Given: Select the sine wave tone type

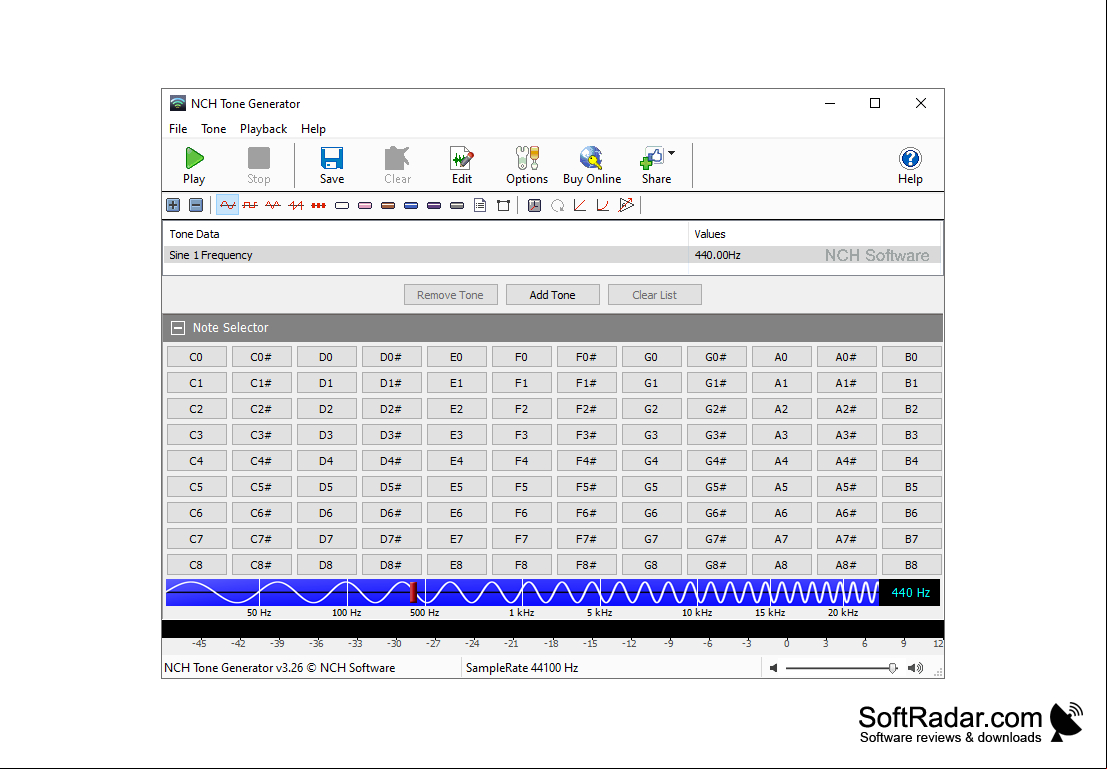Looking at the screenshot, I should coord(227,205).
